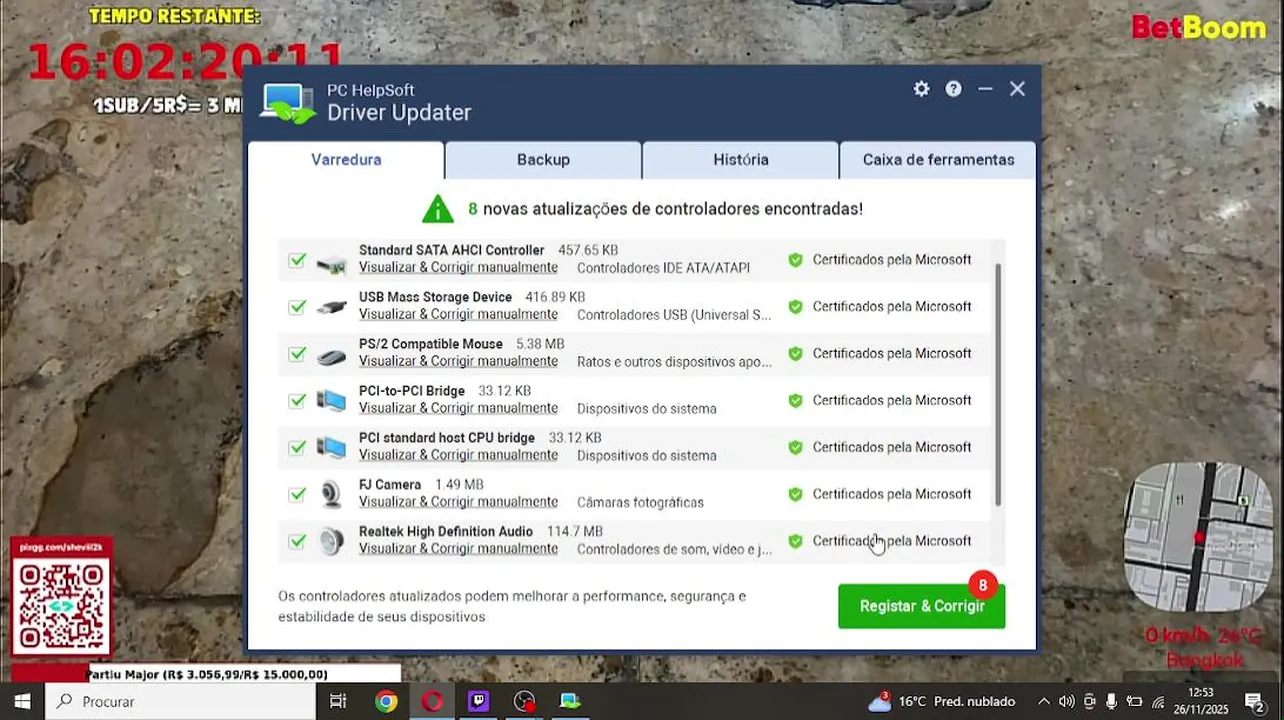Open the notification center icon
Image resolution: width=1284 pixels, height=720 pixels.
pyautogui.click(x=1253, y=702)
